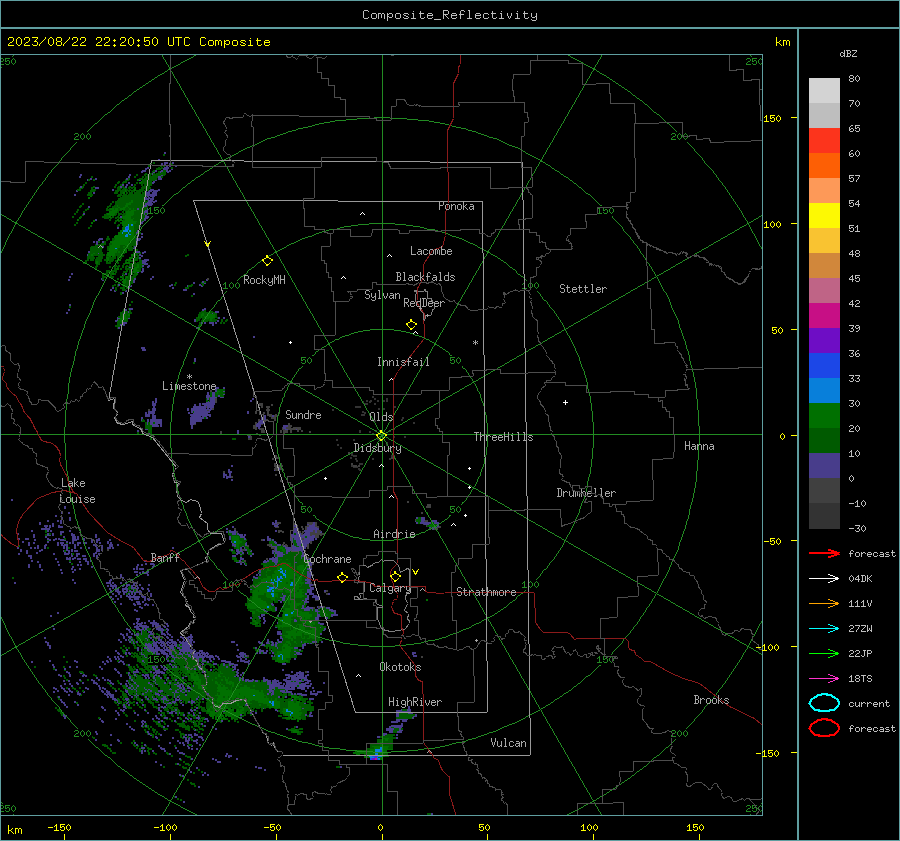Pick the orange swatch below the 60 dBZ label

pyautogui.click(x=824, y=166)
